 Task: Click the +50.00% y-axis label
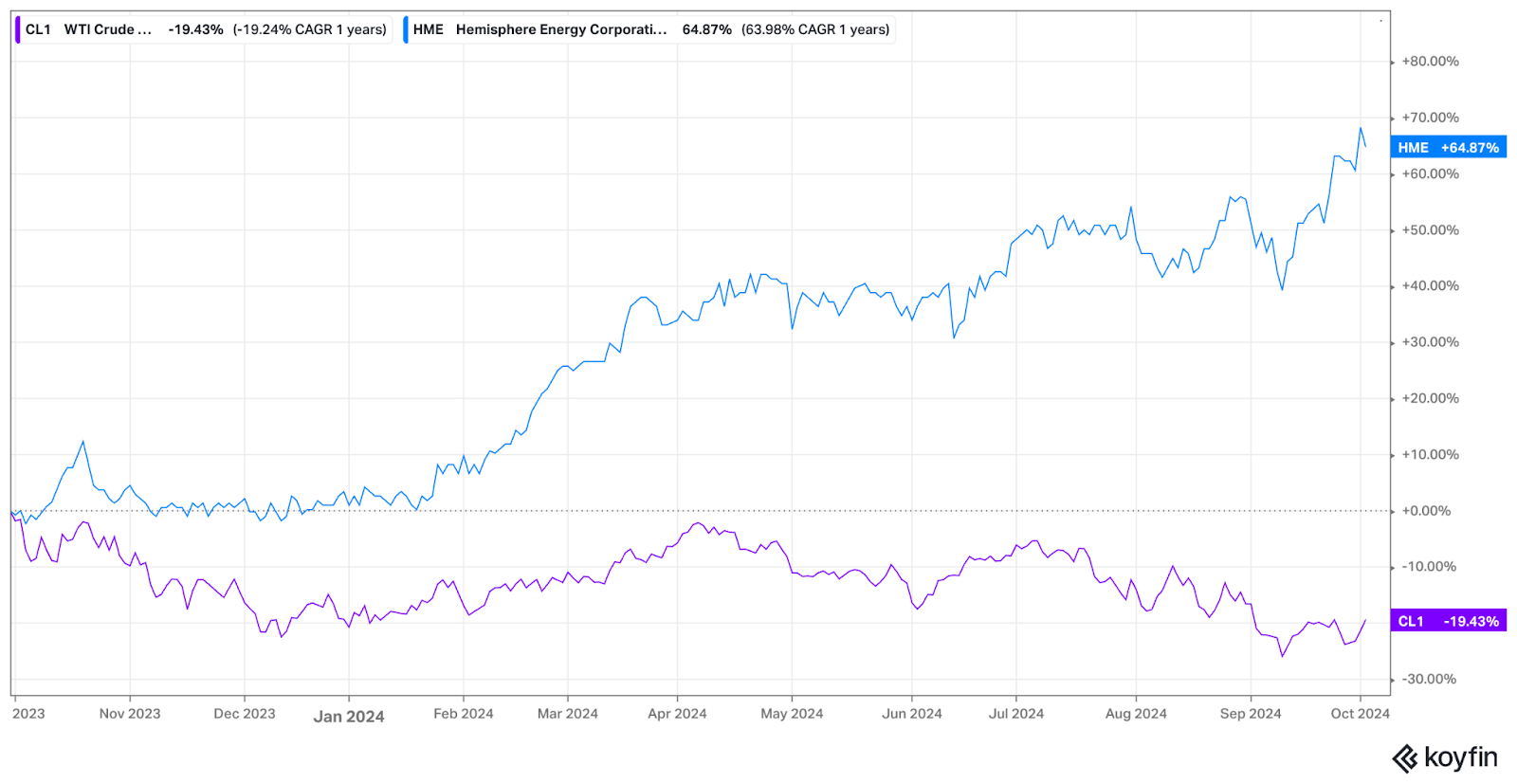coord(1430,230)
